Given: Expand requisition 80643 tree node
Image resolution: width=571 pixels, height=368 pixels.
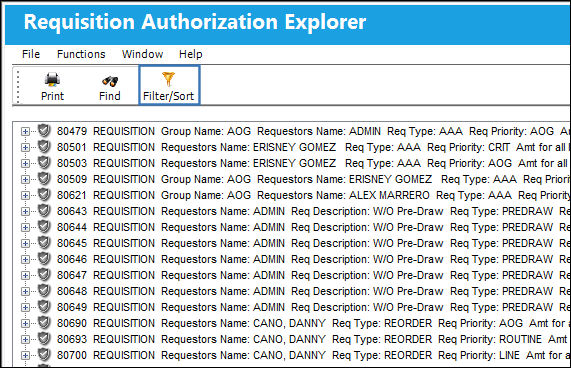Looking at the screenshot, I should coord(25,211).
